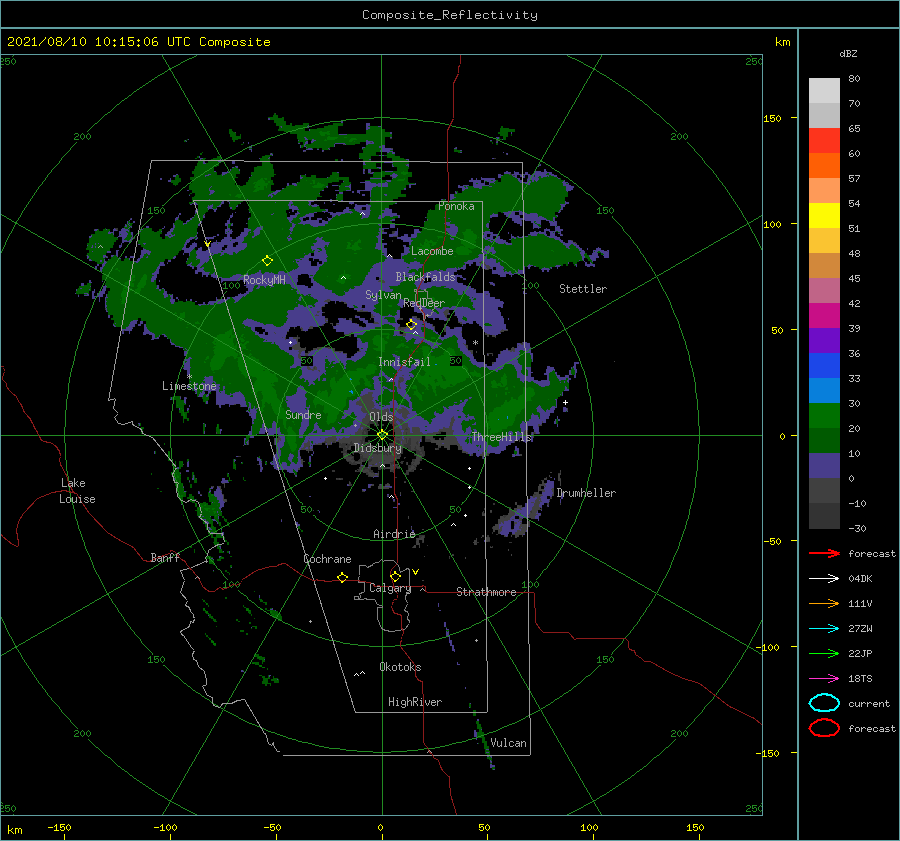Click the 27ZW legend text
Image resolution: width=900 pixels, height=841 pixels.
pyautogui.click(x=860, y=629)
